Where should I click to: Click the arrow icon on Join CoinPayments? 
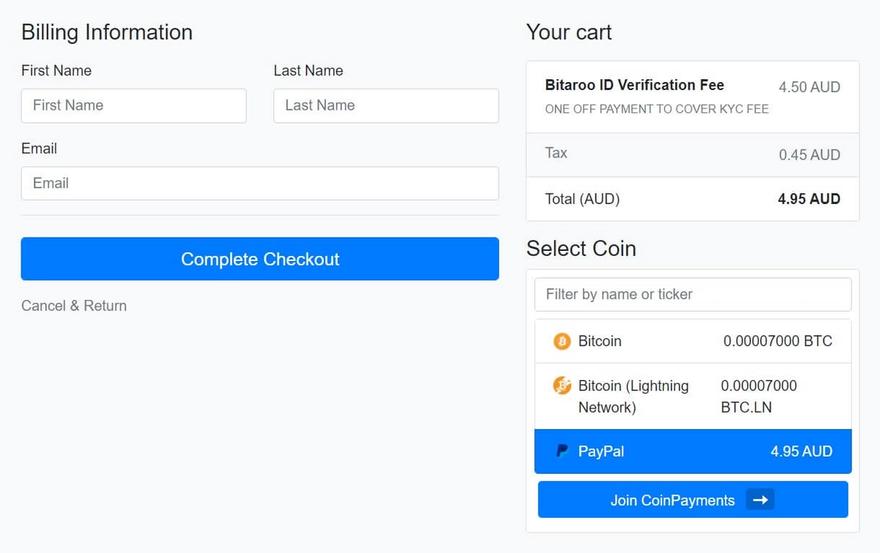[760, 500]
